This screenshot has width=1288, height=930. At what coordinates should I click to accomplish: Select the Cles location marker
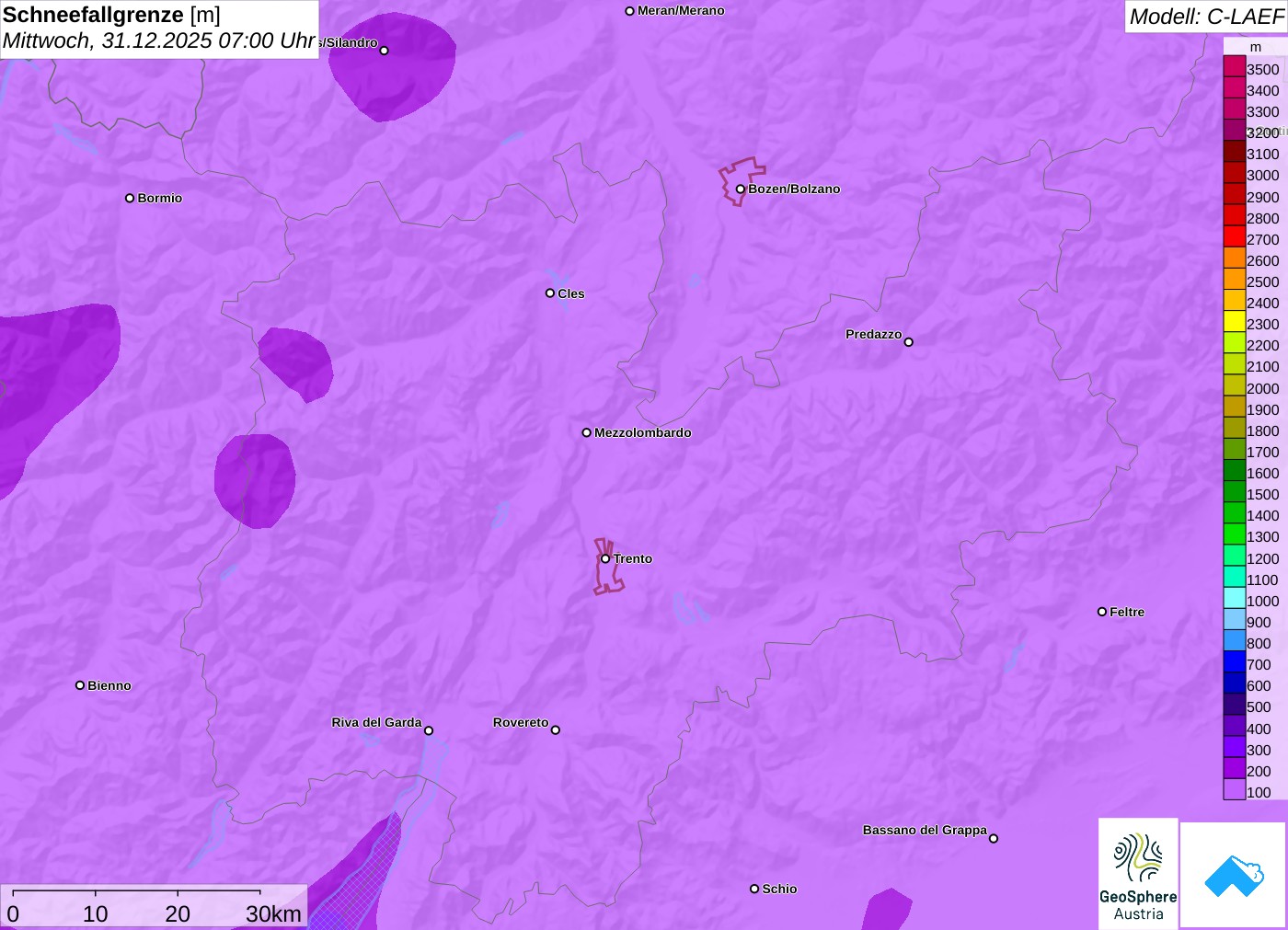coord(550,293)
